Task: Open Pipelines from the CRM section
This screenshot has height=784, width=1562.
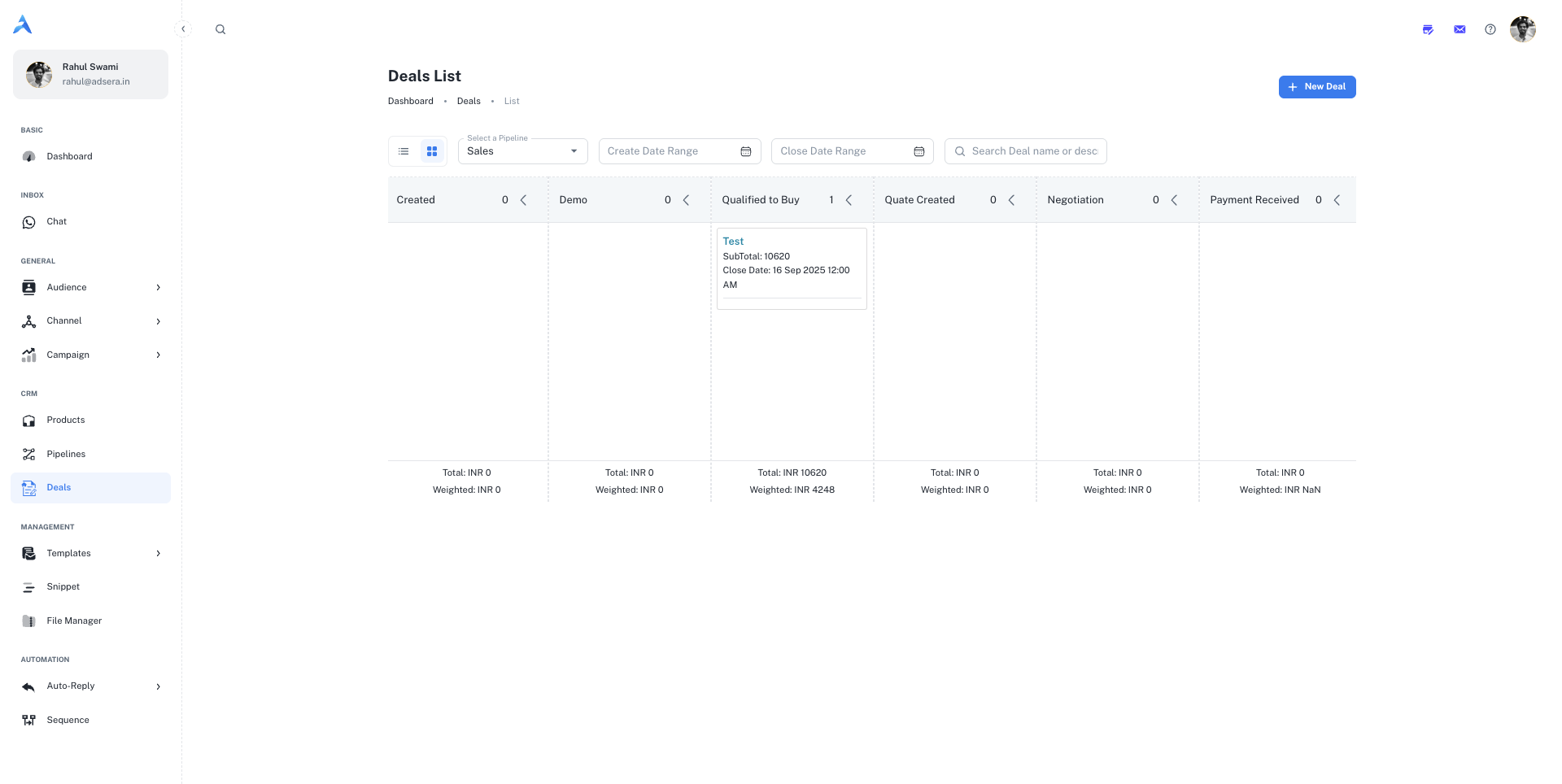Action: (x=66, y=454)
